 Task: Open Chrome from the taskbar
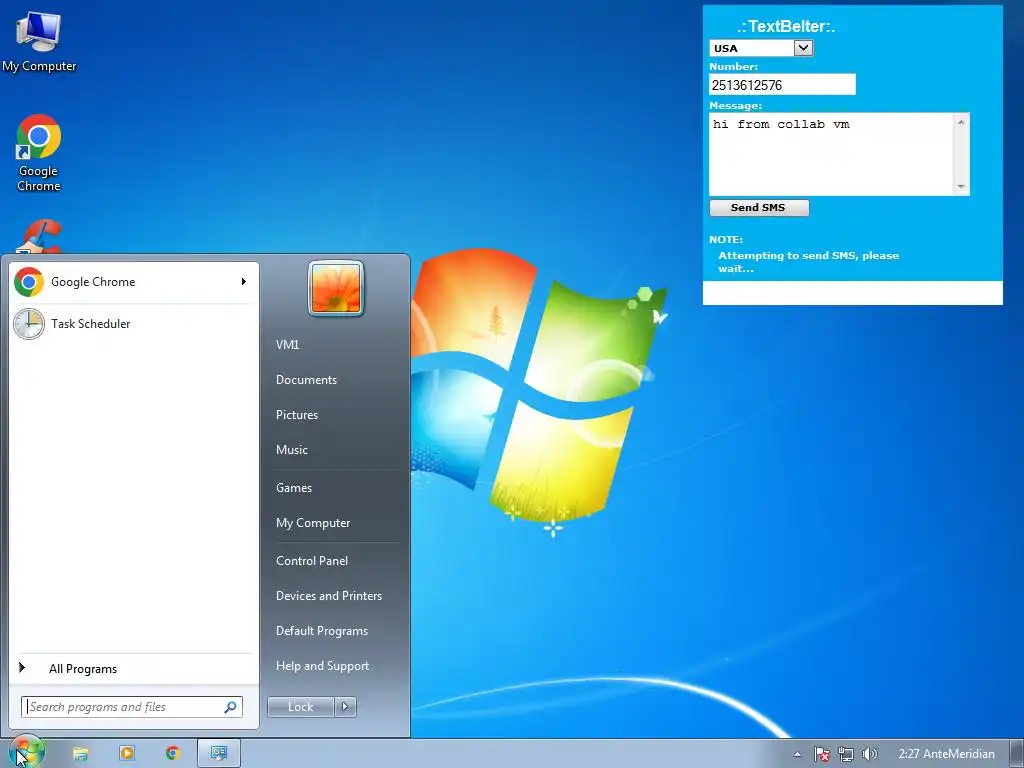tap(172, 754)
